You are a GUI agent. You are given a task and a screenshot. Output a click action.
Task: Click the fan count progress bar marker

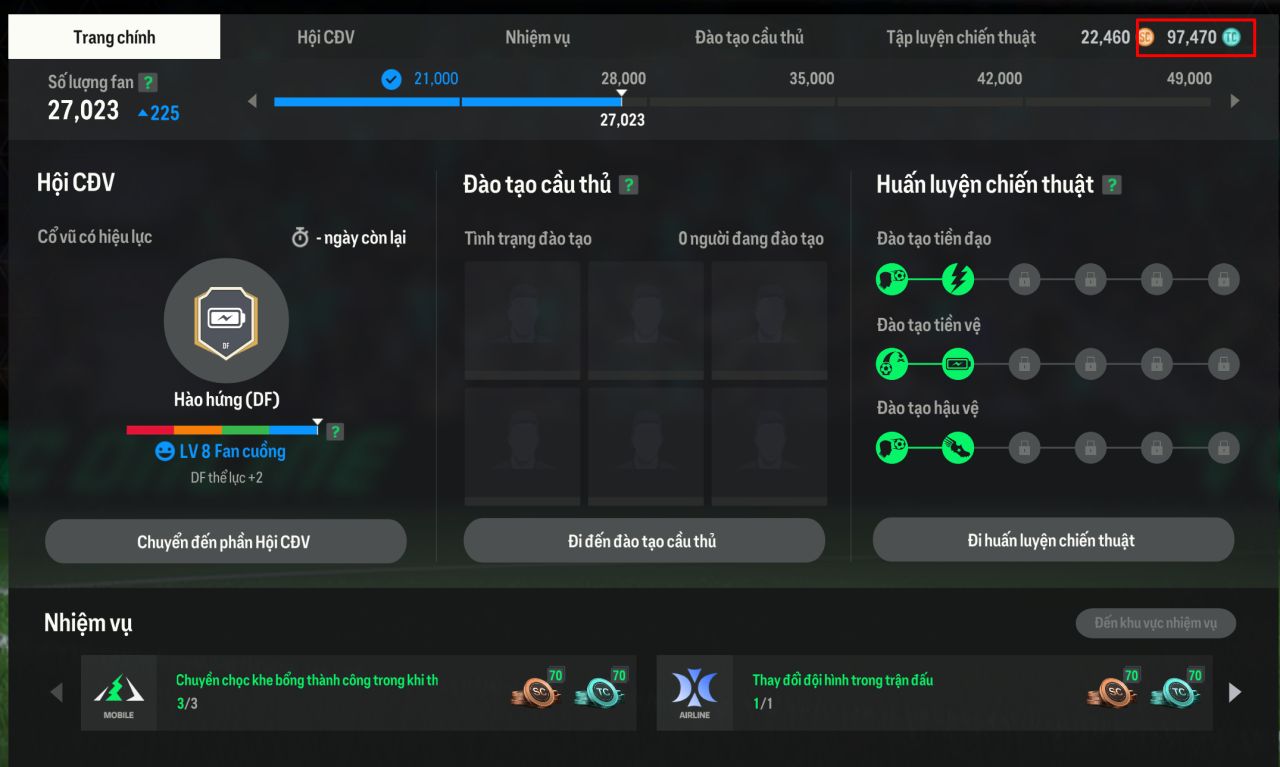pos(622,94)
